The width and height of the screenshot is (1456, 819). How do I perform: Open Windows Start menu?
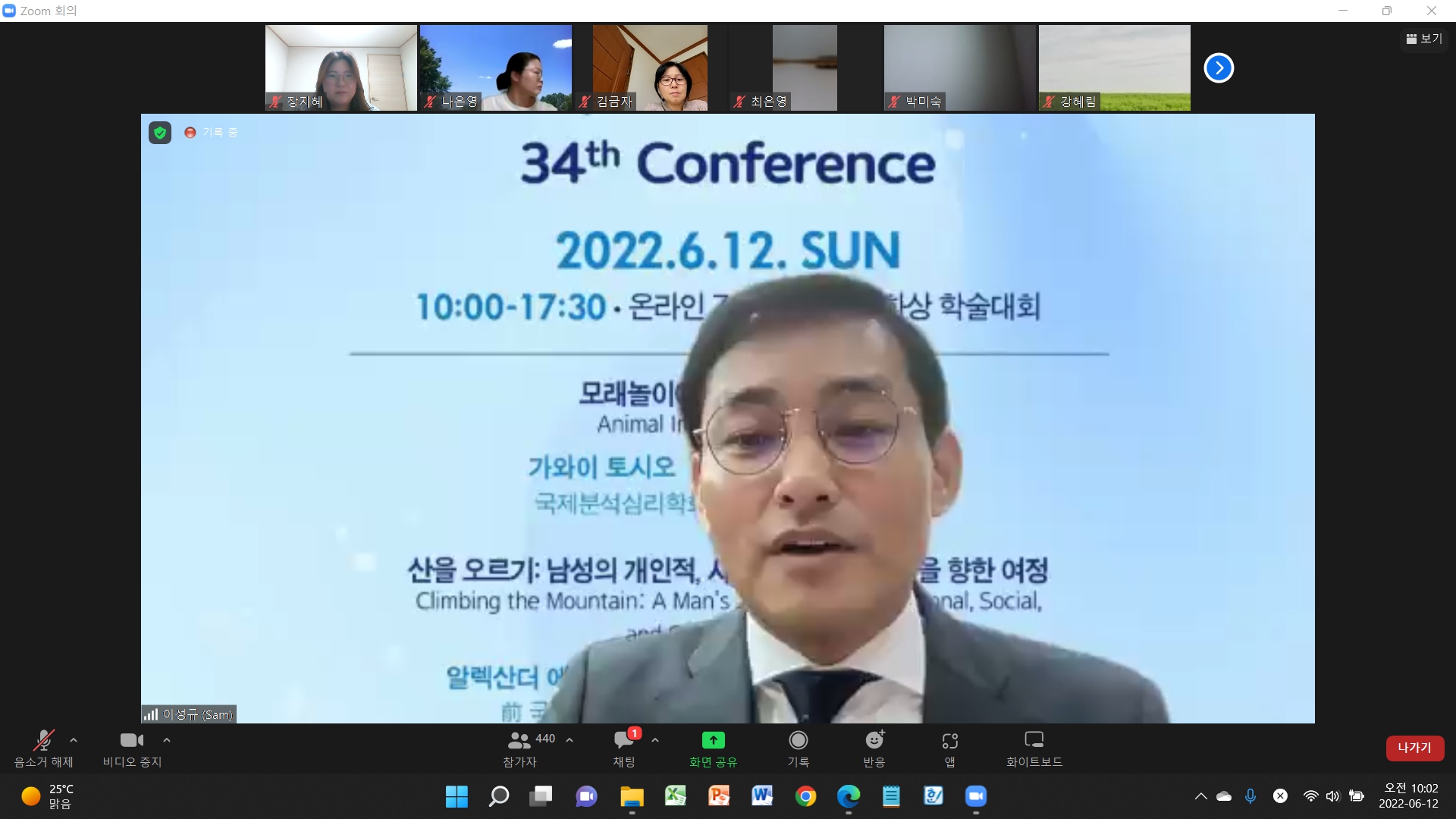click(457, 796)
